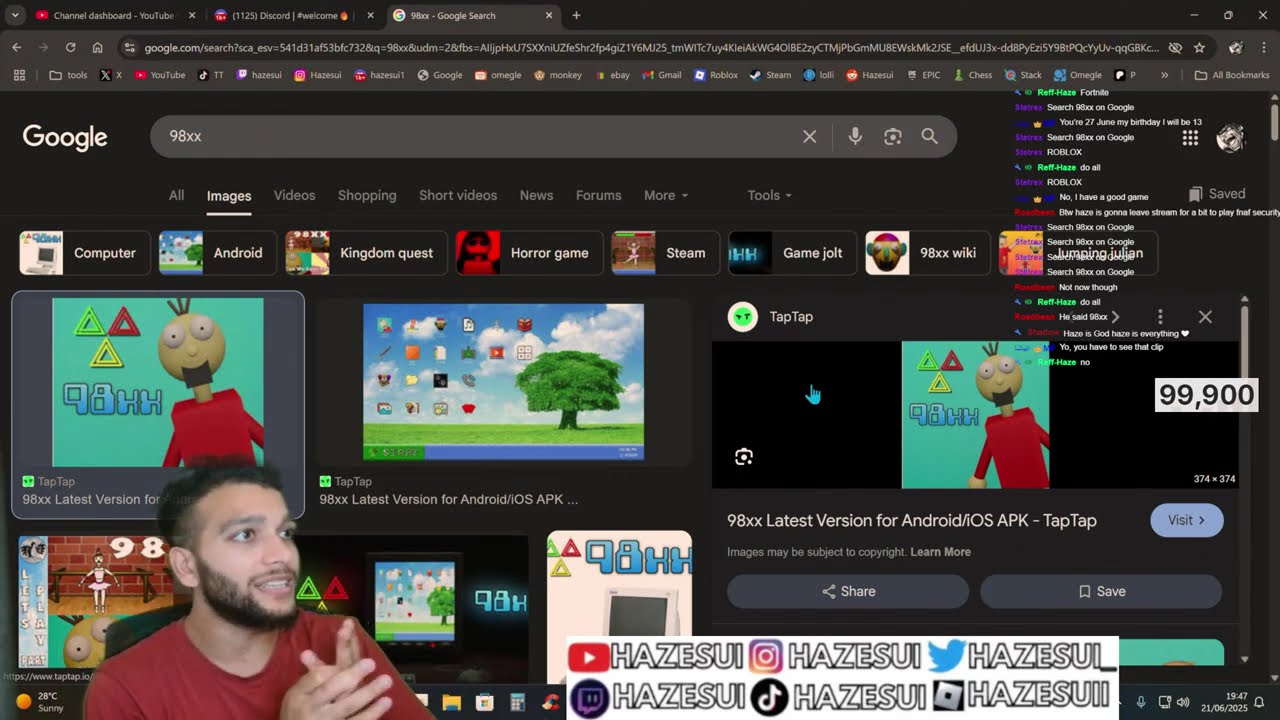Start a voice search with the microphone icon
The image size is (1280, 720).
[x=855, y=136]
